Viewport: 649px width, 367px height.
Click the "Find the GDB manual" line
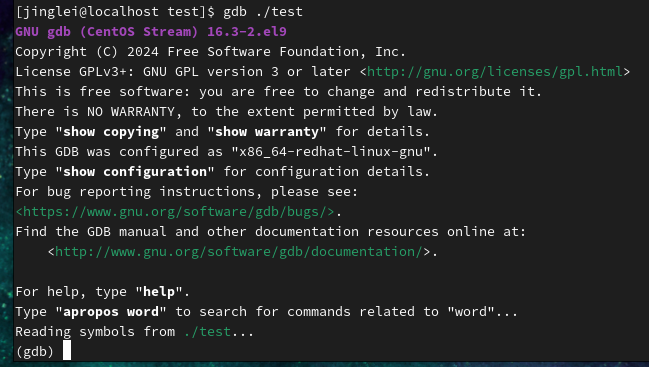coord(271,232)
